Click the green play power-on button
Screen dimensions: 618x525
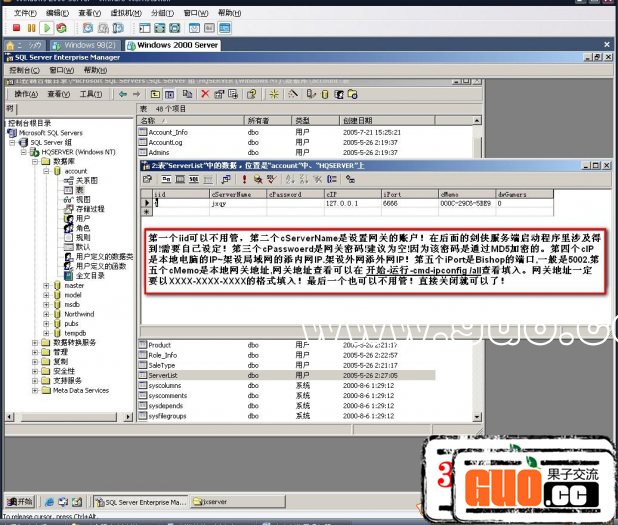click(47, 28)
